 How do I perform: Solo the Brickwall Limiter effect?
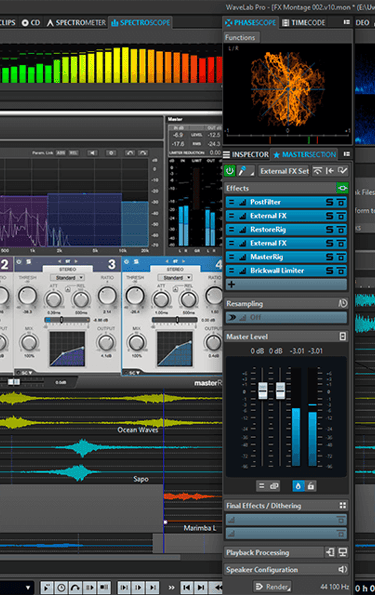pyautogui.click(x=330, y=271)
